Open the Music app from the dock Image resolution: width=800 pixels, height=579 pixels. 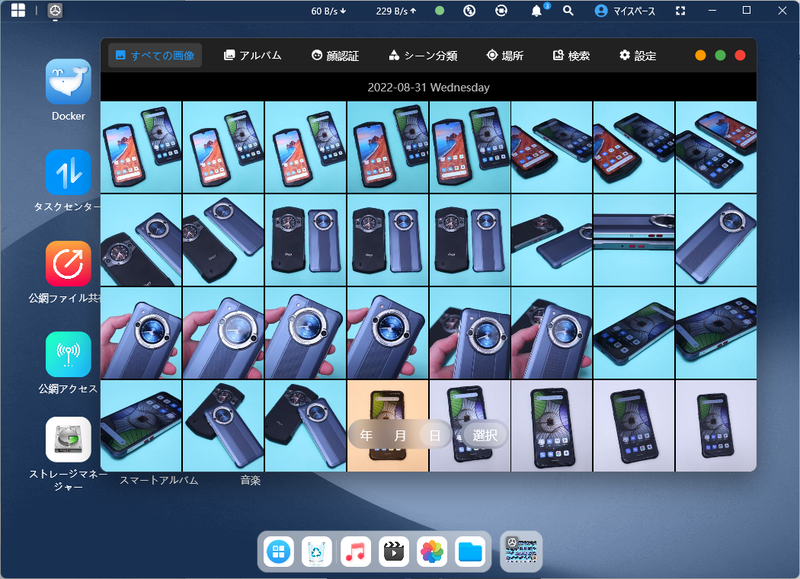[355, 551]
